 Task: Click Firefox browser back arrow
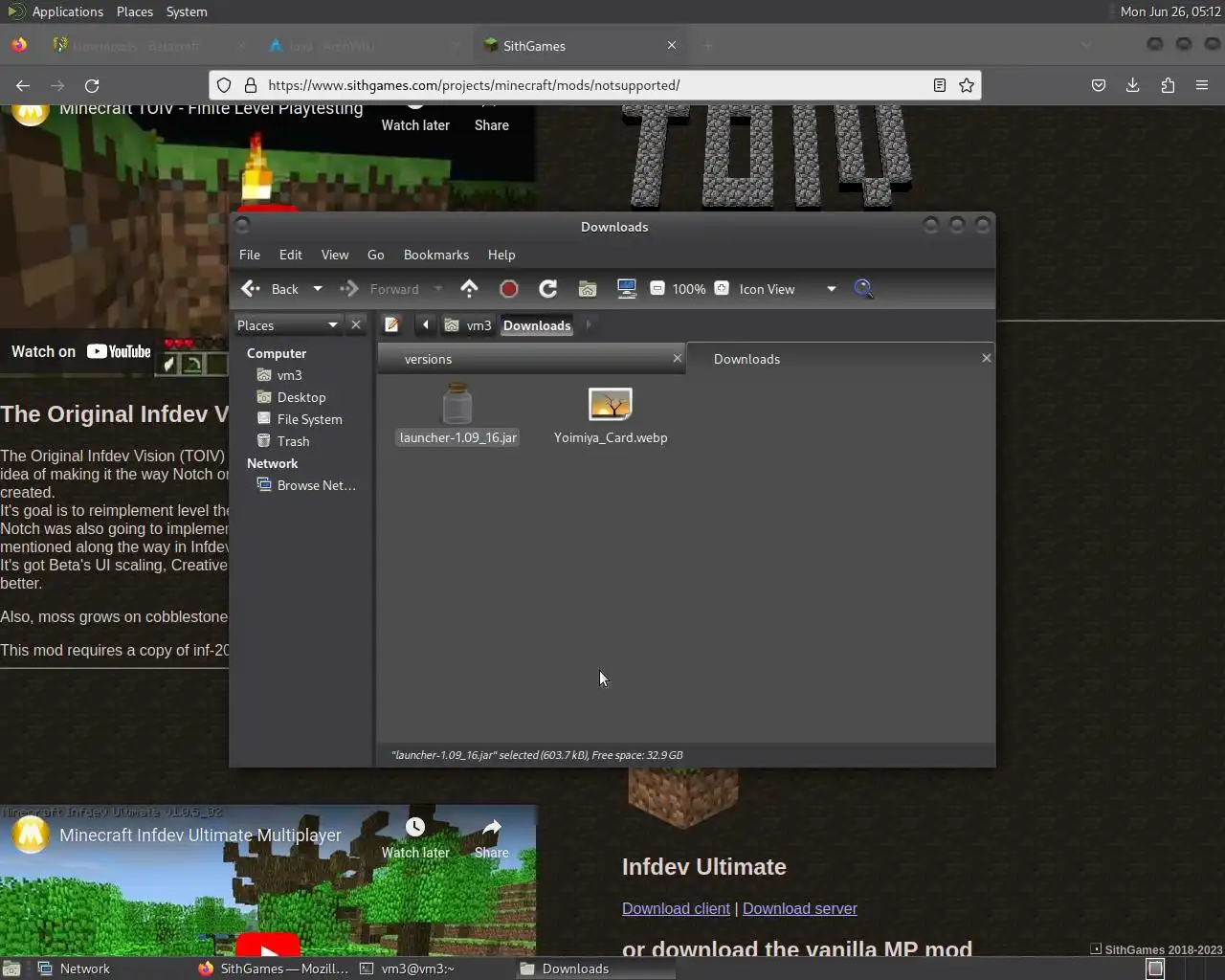pyautogui.click(x=23, y=85)
